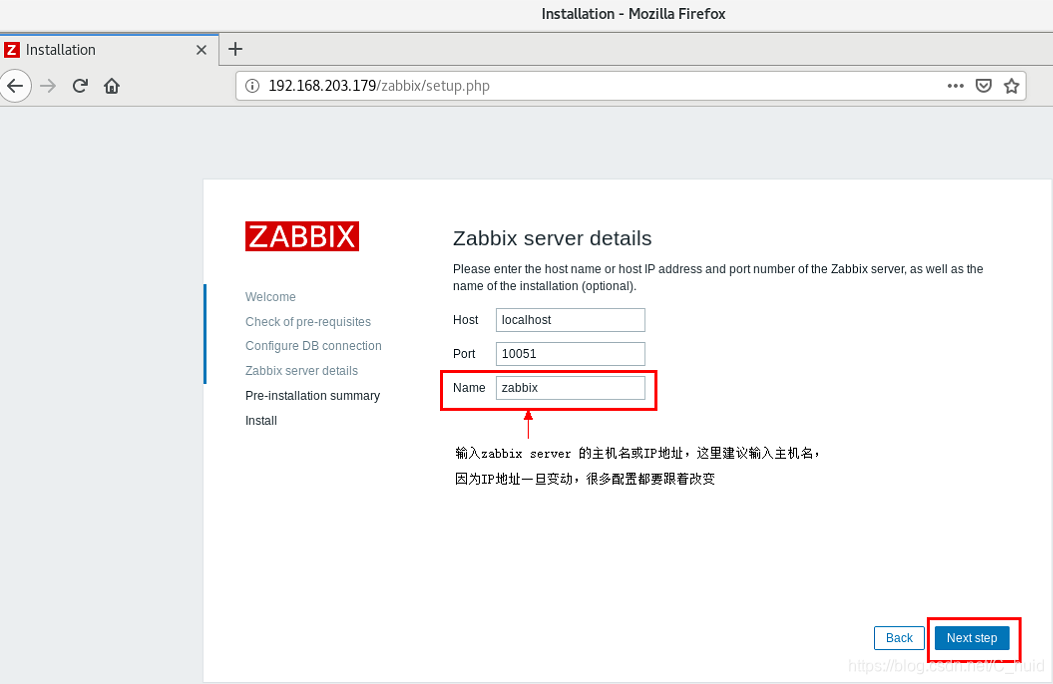Select Zabbix server details step
The image size is (1053, 684).
click(302, 371)
